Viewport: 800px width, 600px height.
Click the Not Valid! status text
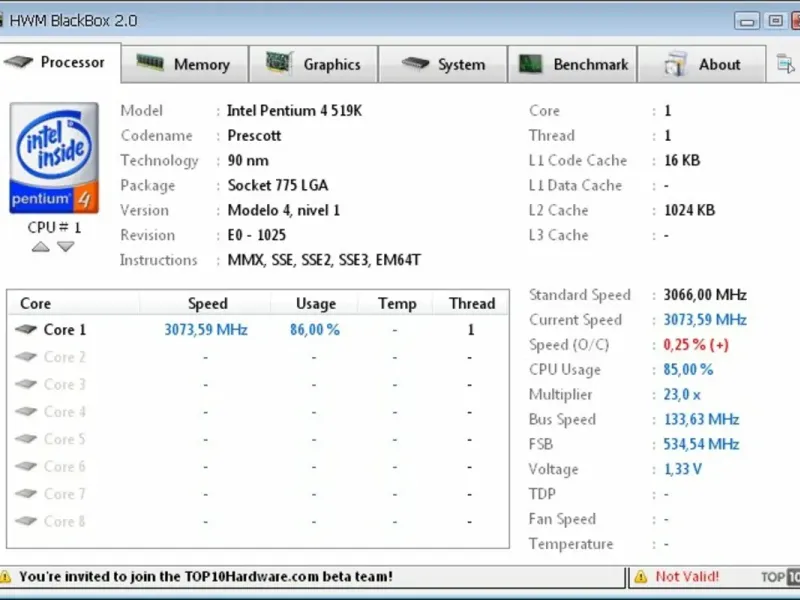point(687,577)
